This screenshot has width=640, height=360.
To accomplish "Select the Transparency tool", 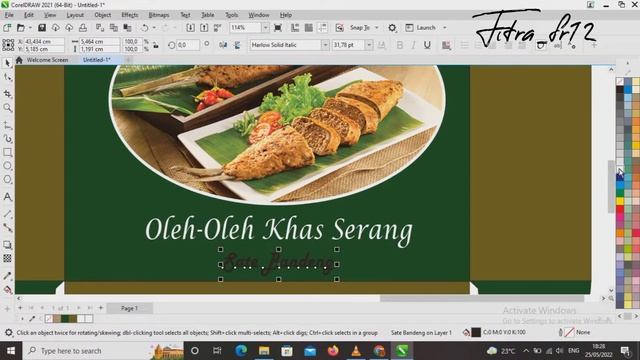I will pos(7,258).
